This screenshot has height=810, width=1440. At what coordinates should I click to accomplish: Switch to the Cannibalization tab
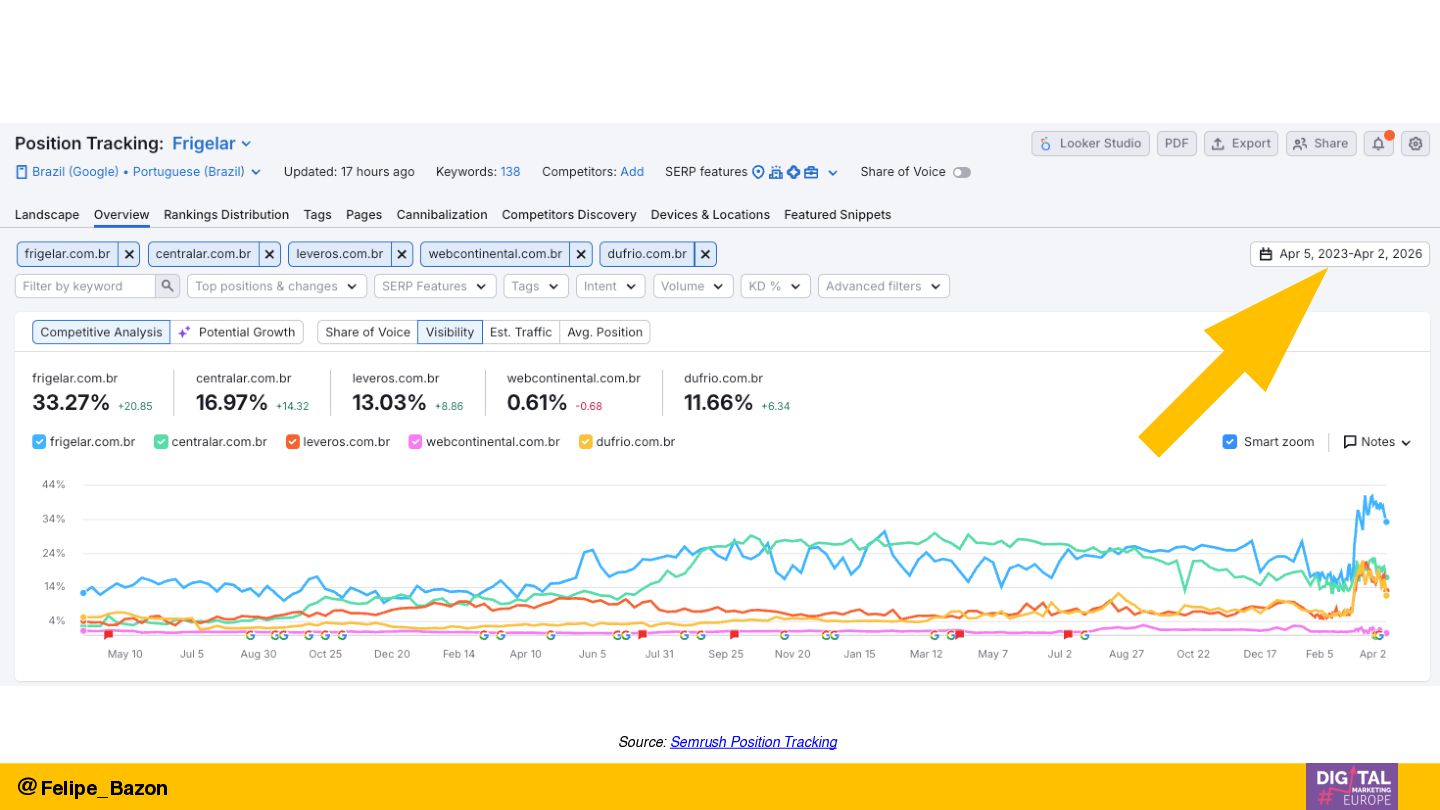(x=442, y=215)
